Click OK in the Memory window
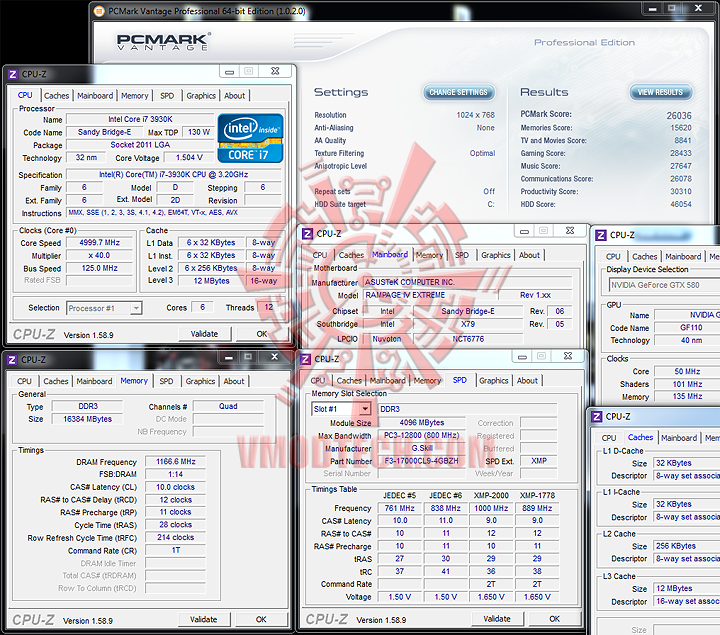The height and width of the screenshot is (635, 720). pos(261,619)
